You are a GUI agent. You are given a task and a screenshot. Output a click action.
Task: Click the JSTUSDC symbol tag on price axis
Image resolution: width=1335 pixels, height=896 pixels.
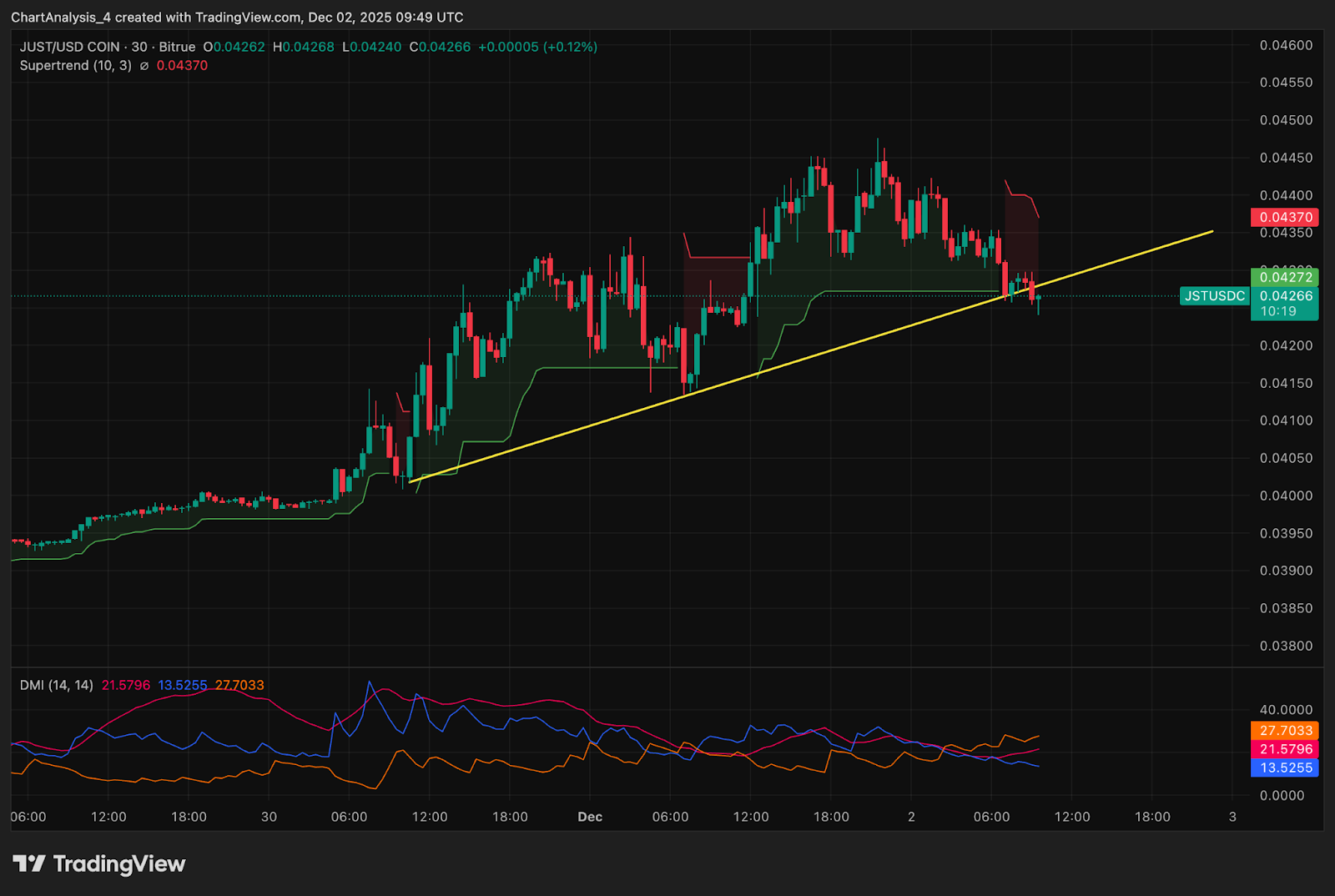pyautogui.click(x=1214, y=296)
